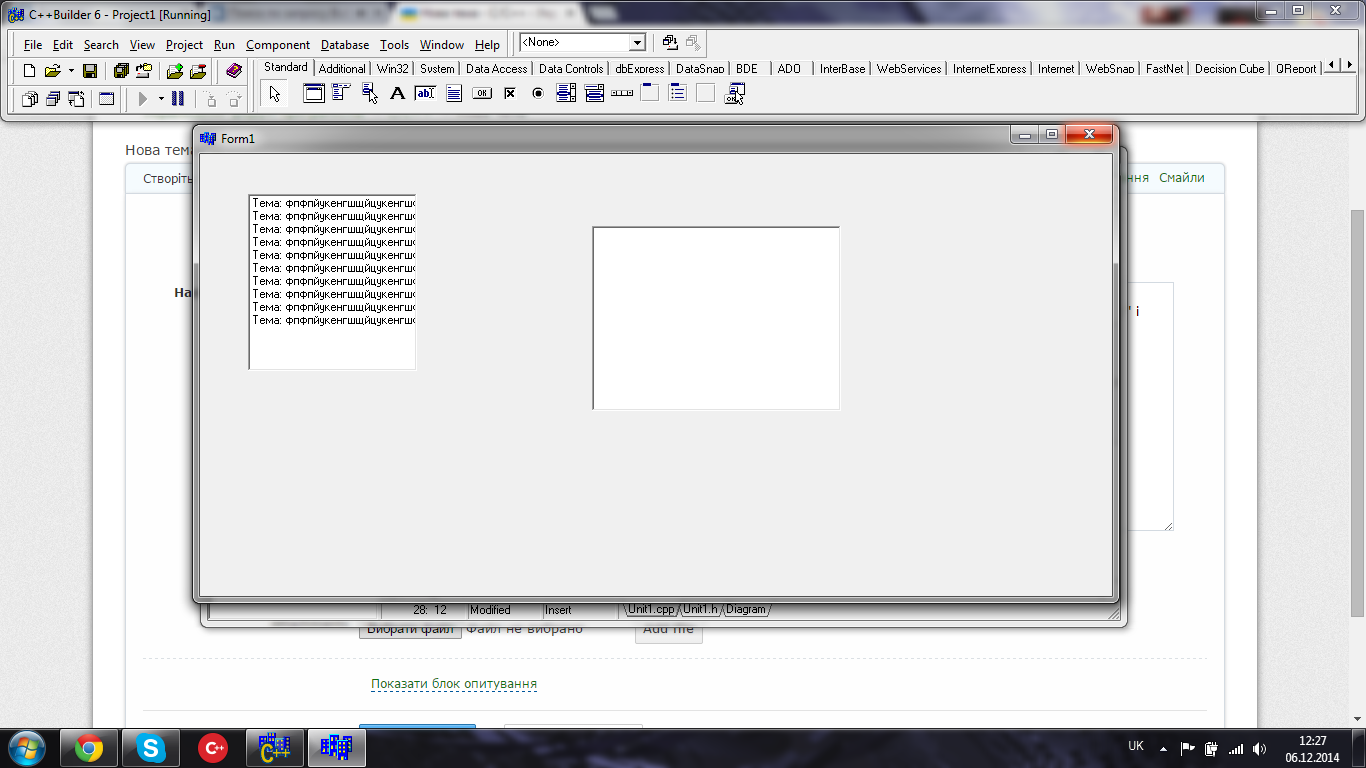This screenshot has width=1366, height=768.
Task: Expand the <None> desktop layout combo box
Action: (637, 43)
